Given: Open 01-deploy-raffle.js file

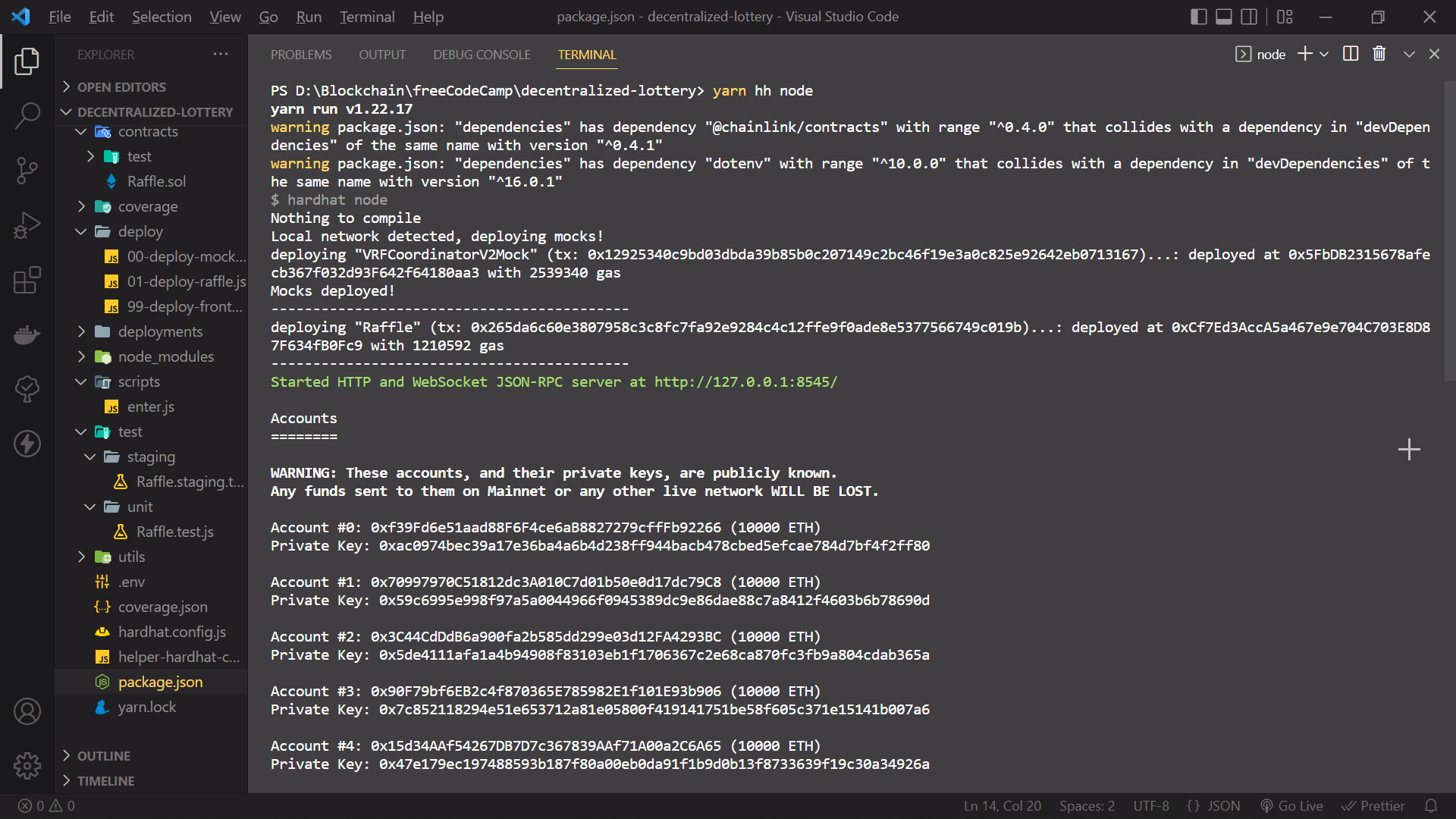Looking at the screenshot, I should pyautogui.click(x=187, y=281).
